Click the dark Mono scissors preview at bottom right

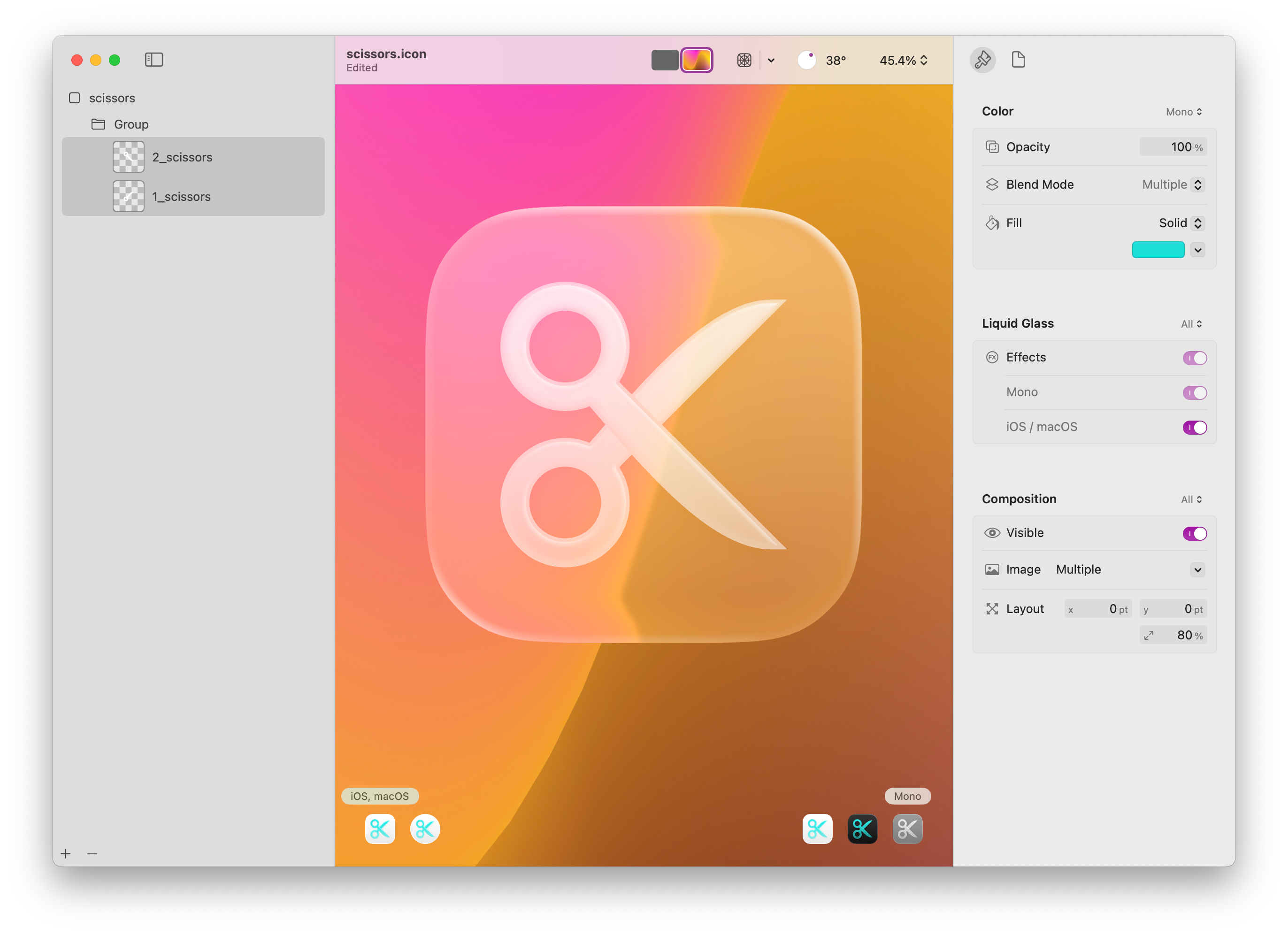coord(862,829)
